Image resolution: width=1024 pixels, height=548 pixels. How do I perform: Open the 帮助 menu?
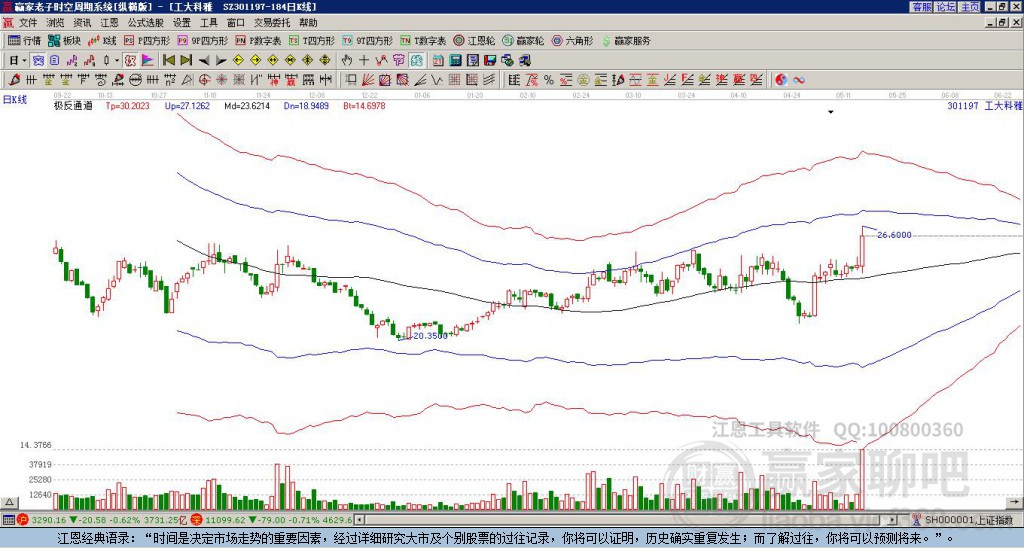pyautogui.click(x=308, y=23)
